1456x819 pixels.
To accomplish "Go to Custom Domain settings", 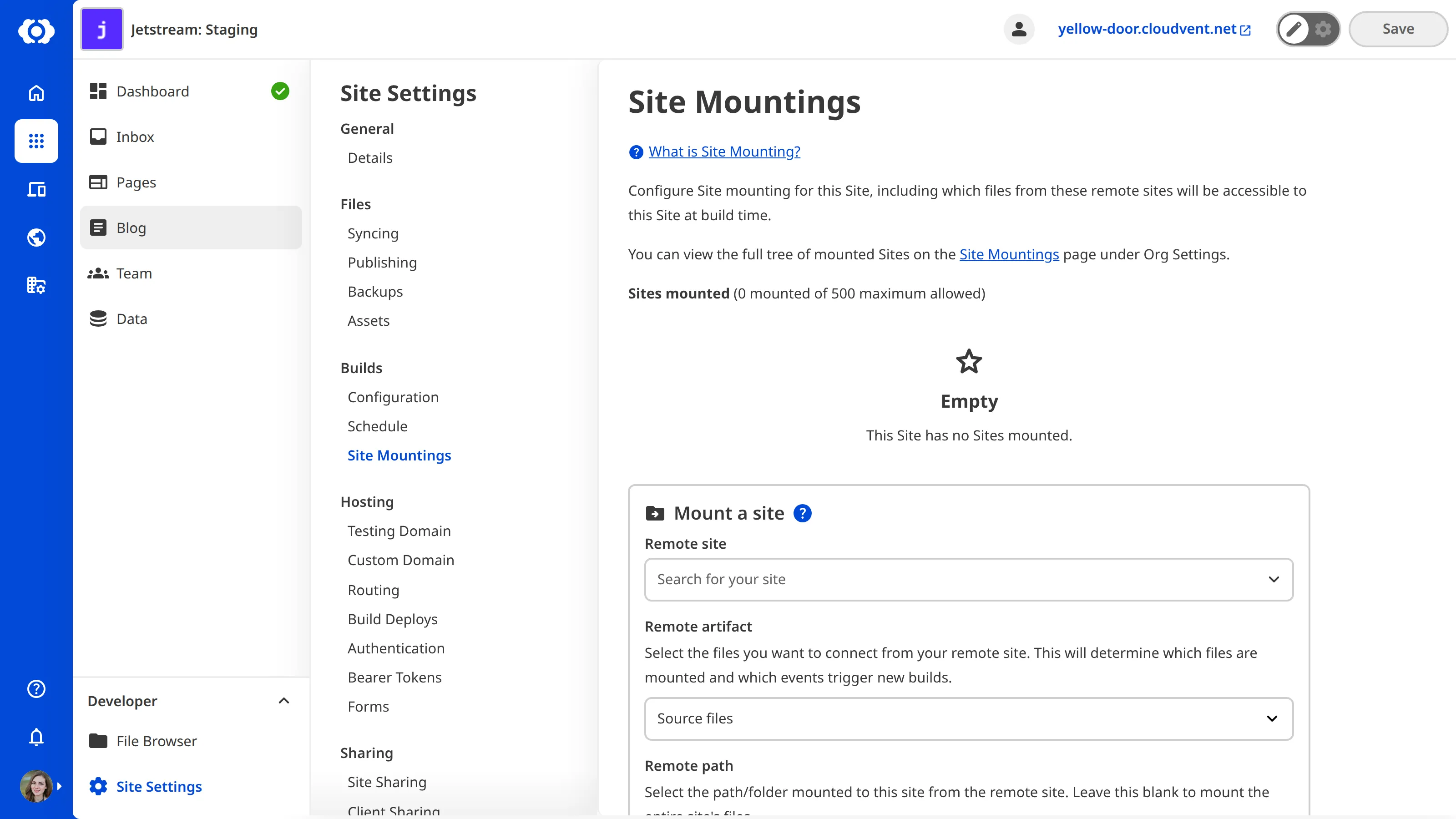I will point(401,560).
